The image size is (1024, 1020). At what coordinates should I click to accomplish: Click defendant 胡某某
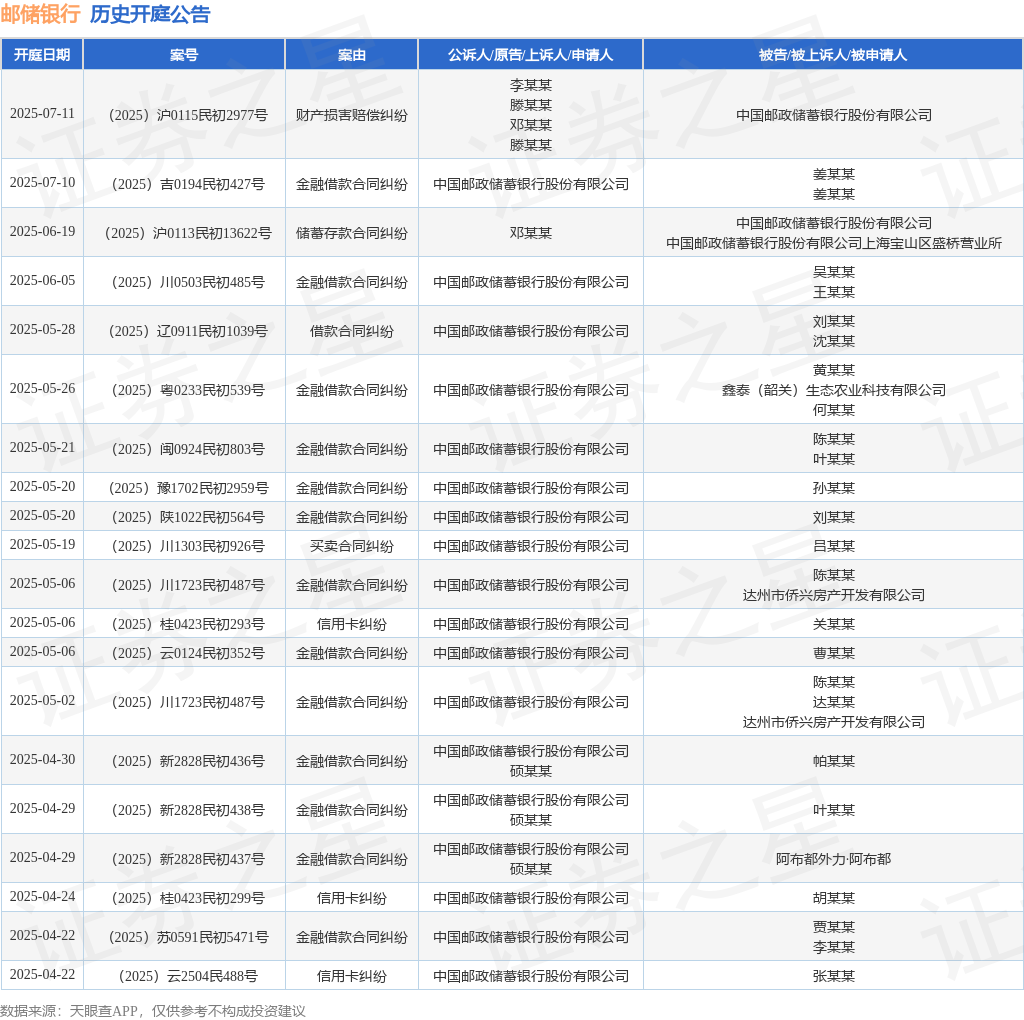pos(834,898)
